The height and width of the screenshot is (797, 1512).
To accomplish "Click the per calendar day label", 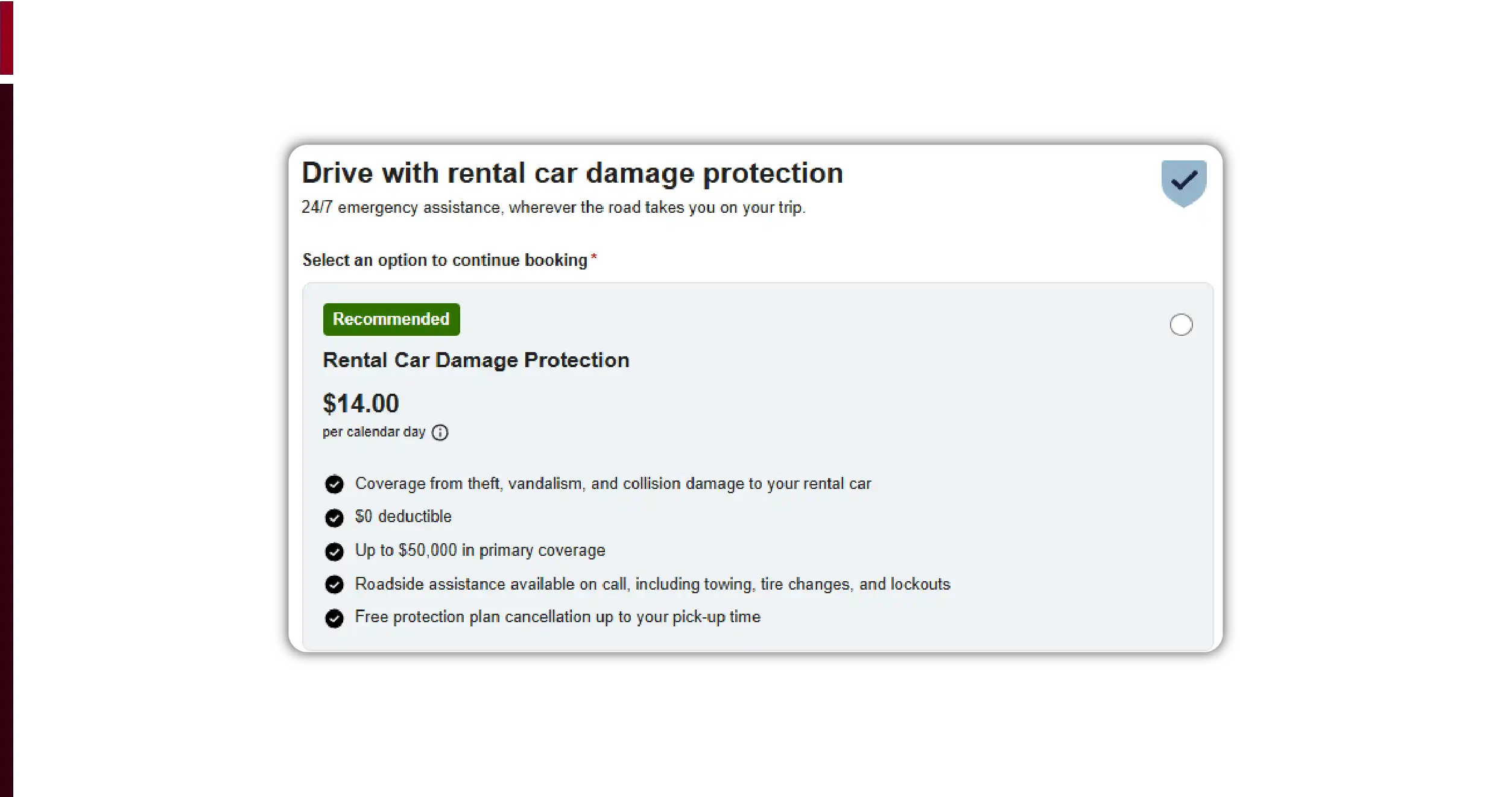I will click(373, 432).
